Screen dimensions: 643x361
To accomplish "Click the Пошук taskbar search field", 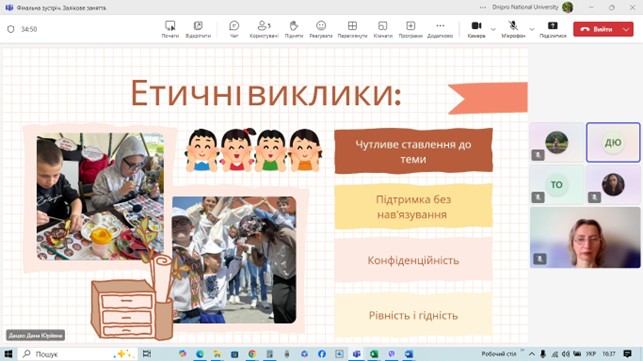I will [x=78, y=354].
